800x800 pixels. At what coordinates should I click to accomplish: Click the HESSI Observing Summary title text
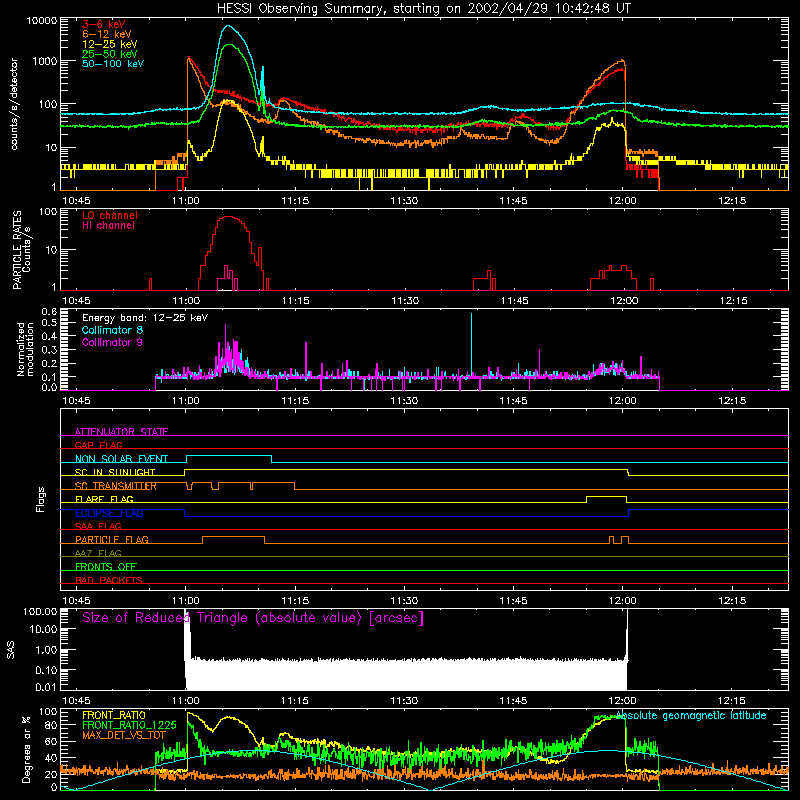click(x=423, y=8)
